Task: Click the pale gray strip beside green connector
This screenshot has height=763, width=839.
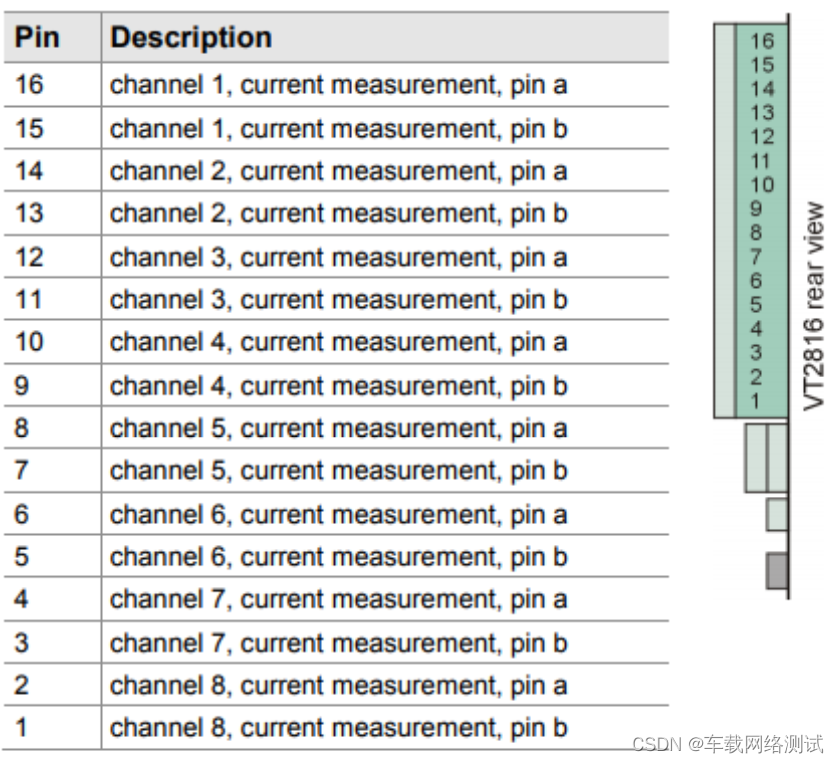Action: click(x=725, y=220)
